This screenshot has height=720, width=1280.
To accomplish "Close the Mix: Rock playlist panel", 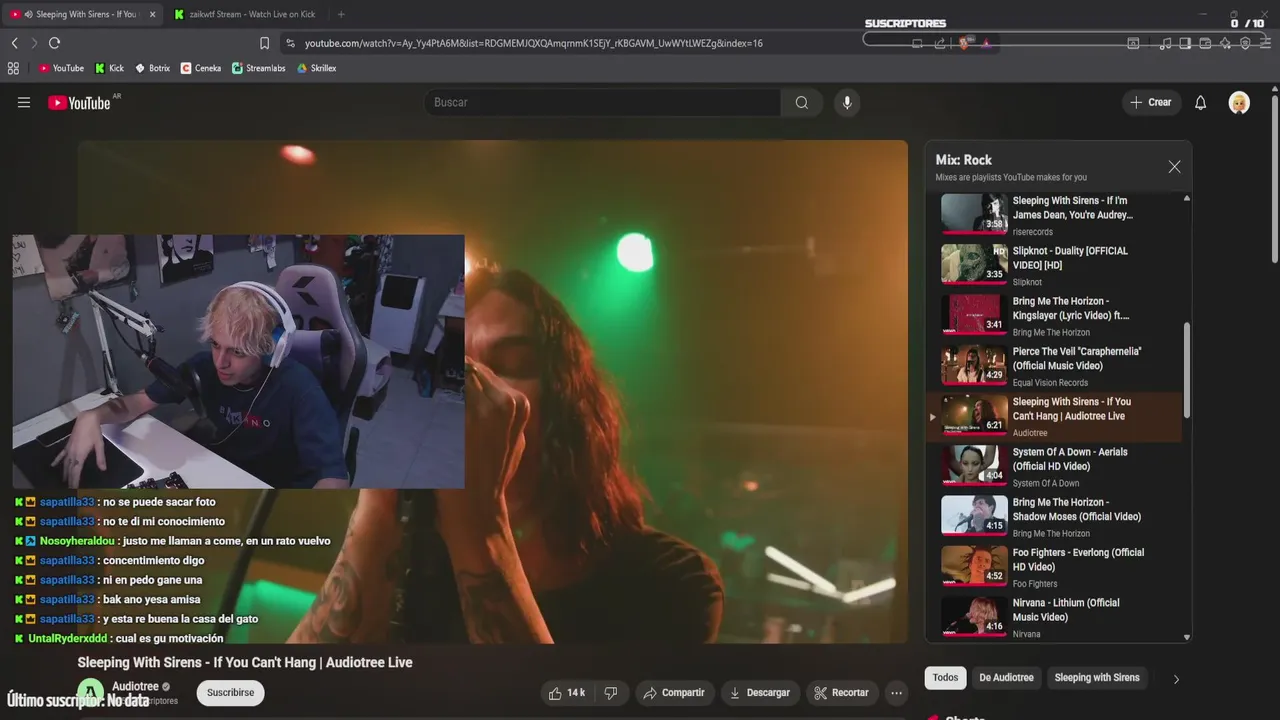I will point(1175,167).
